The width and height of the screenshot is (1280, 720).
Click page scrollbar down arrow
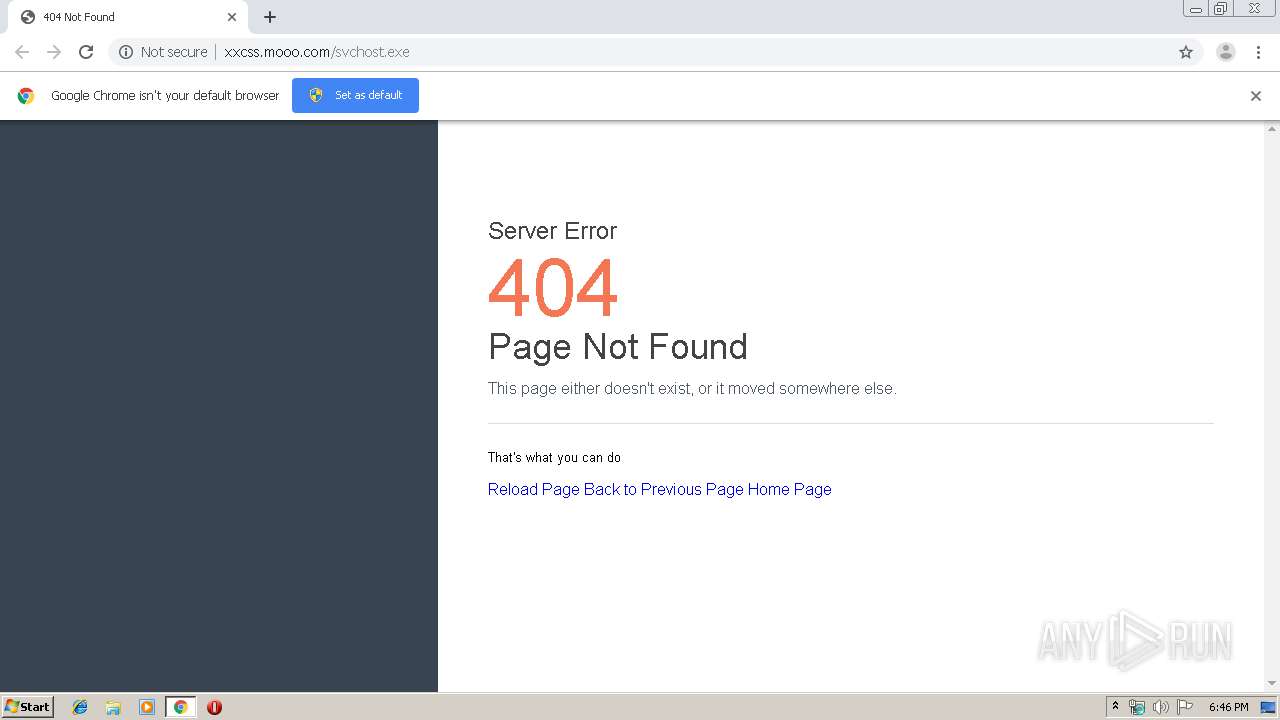tap(1272, 684)
